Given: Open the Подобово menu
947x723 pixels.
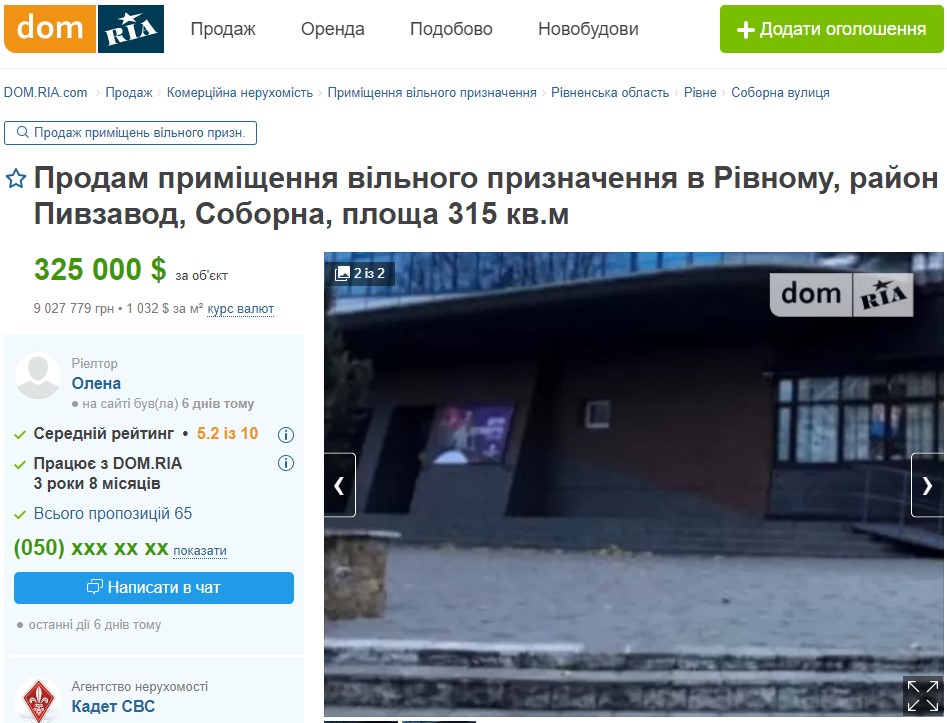Looking at the screenshot, I should pos(451,29).
